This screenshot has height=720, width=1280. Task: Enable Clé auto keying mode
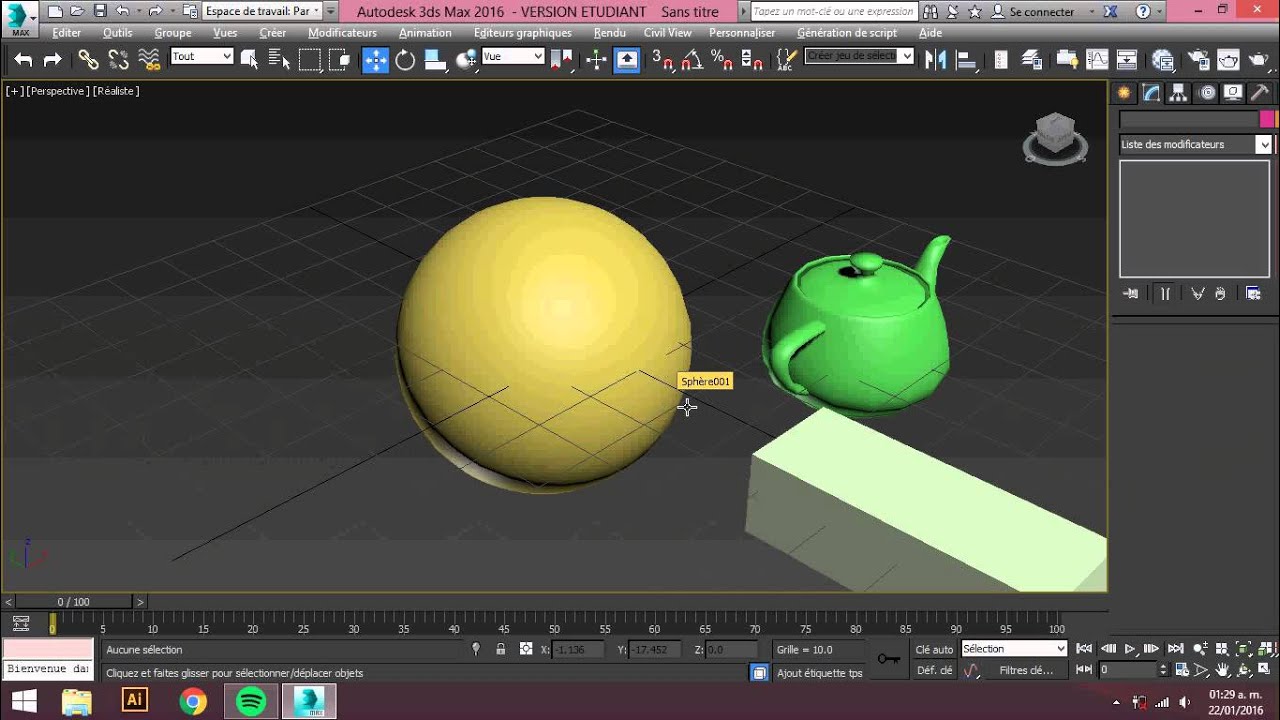pyautogui.click(x=935, y=649)
